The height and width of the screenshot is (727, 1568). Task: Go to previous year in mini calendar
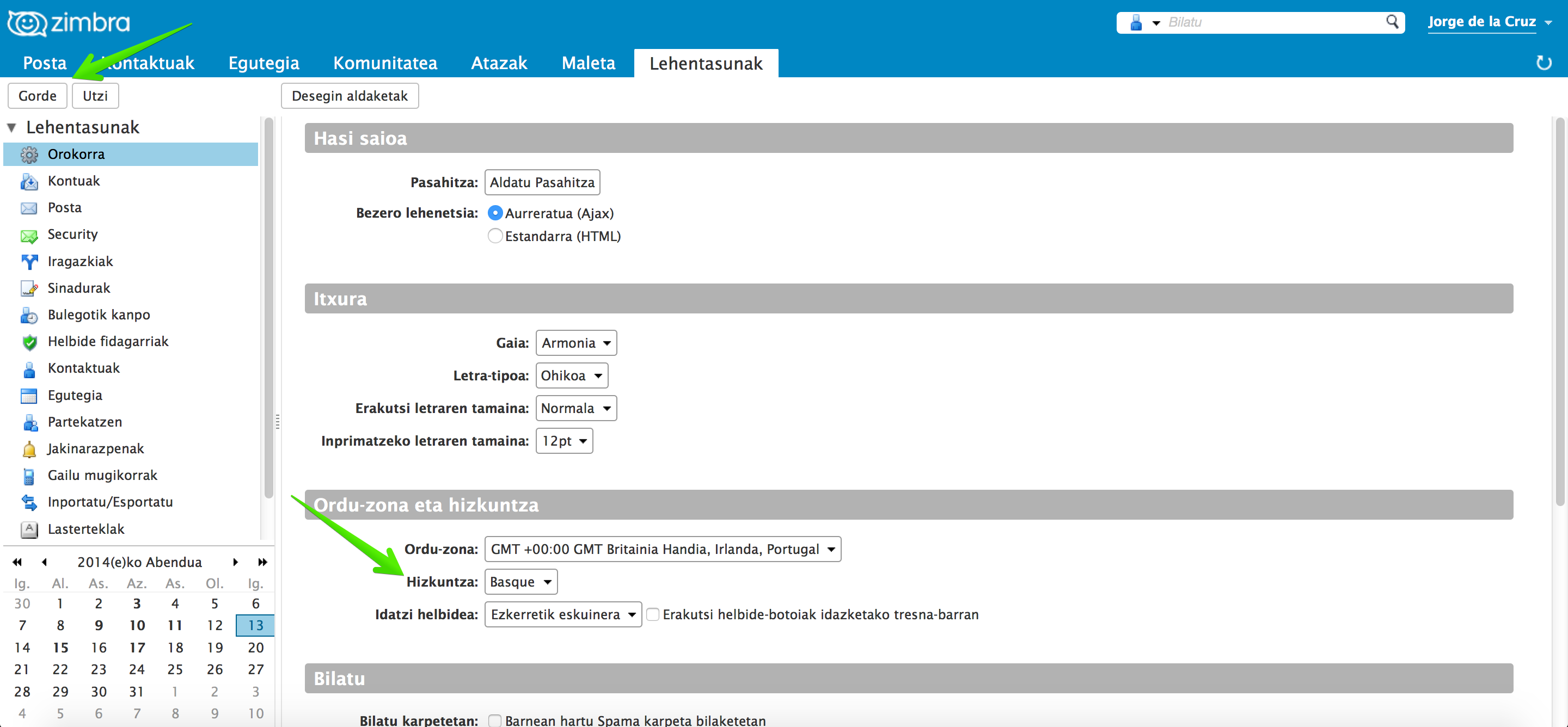point(17,562)
